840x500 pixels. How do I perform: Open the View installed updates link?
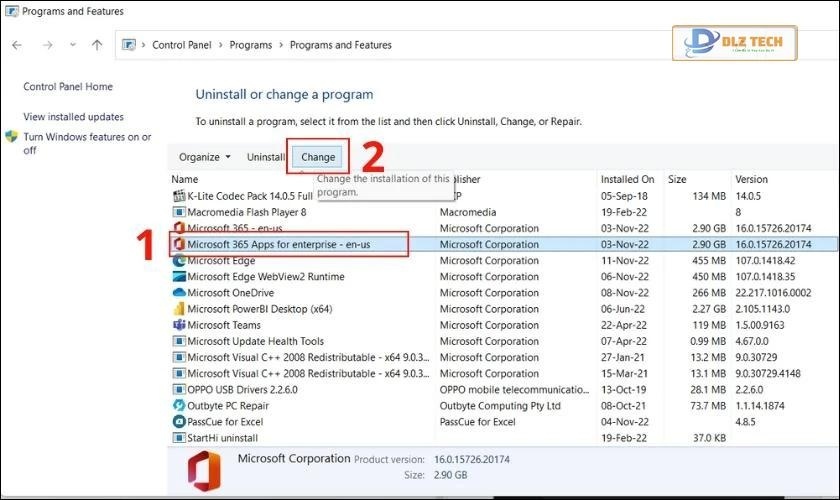coord(73,117)
